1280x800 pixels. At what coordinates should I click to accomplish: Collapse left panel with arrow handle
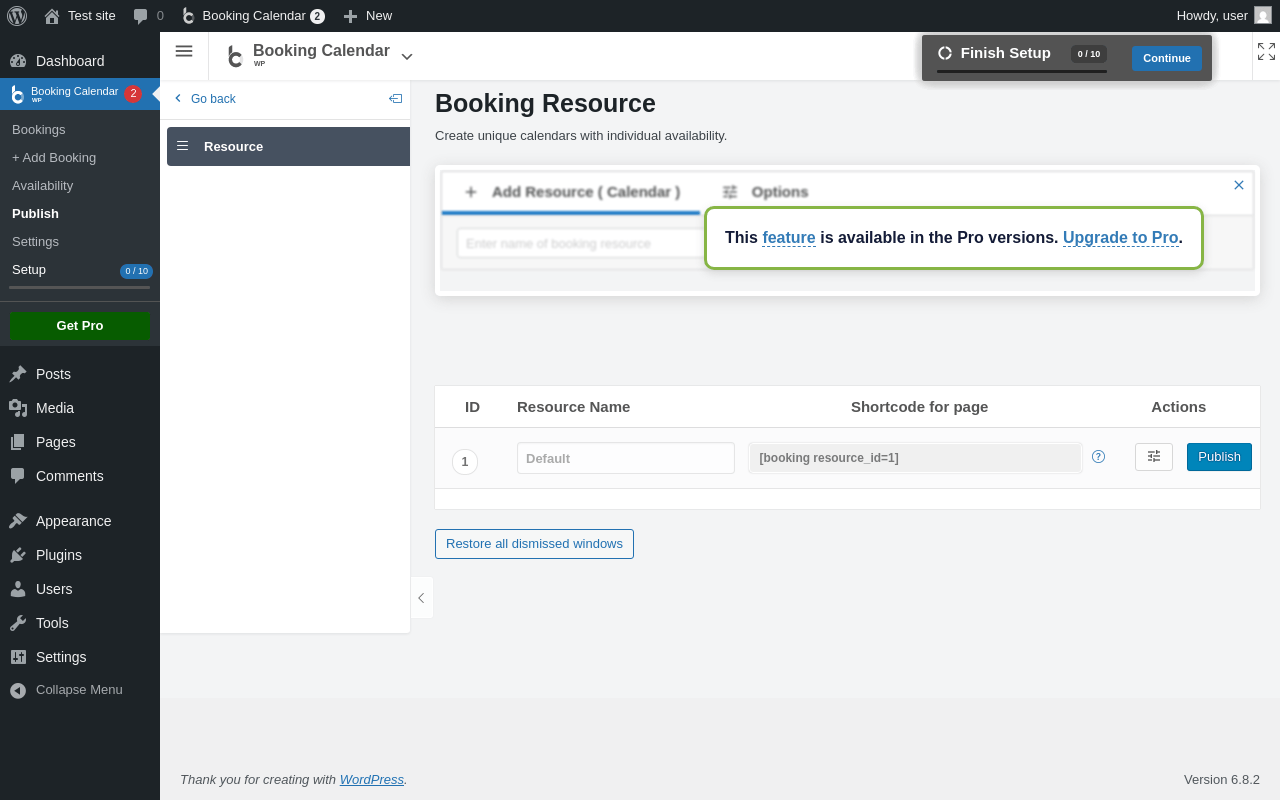coord(421,598)
